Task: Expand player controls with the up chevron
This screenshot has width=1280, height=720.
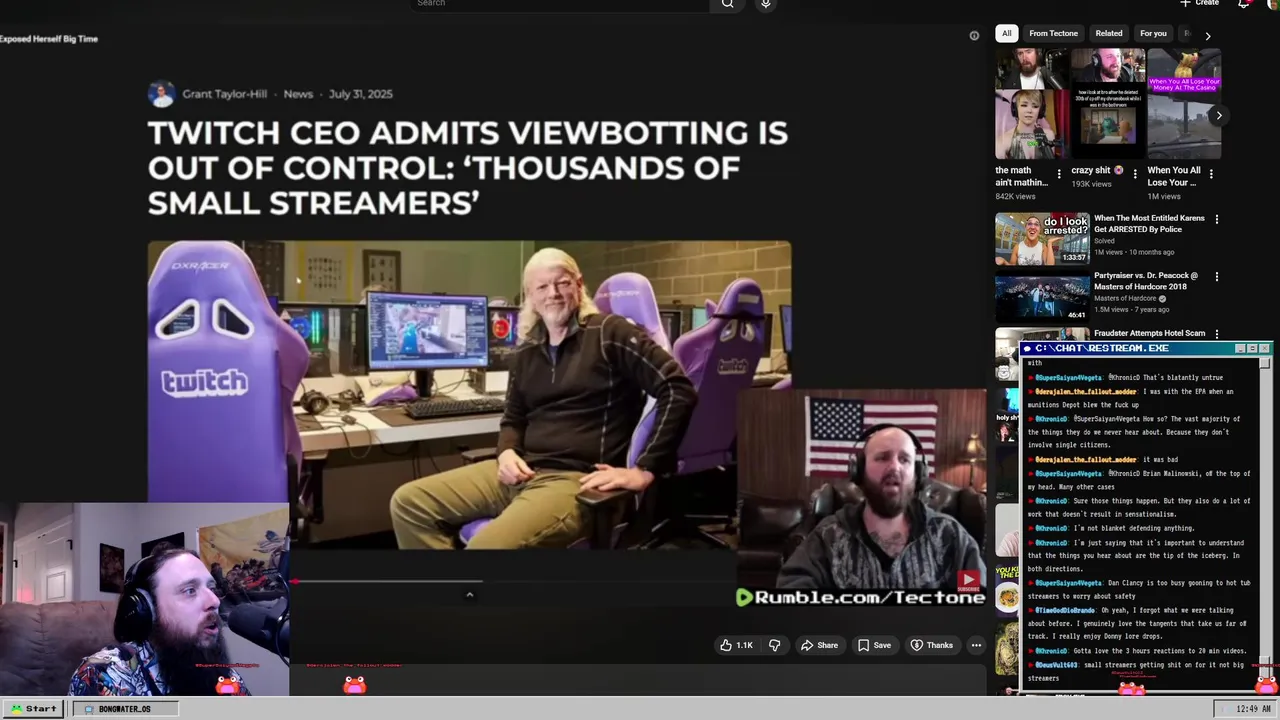Action: [x=469, y=595]
